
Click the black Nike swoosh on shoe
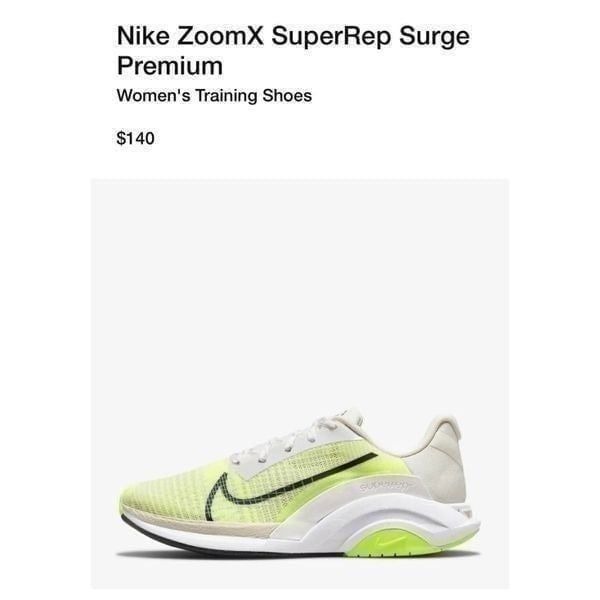pyautogui.click(x=283, y=484)
